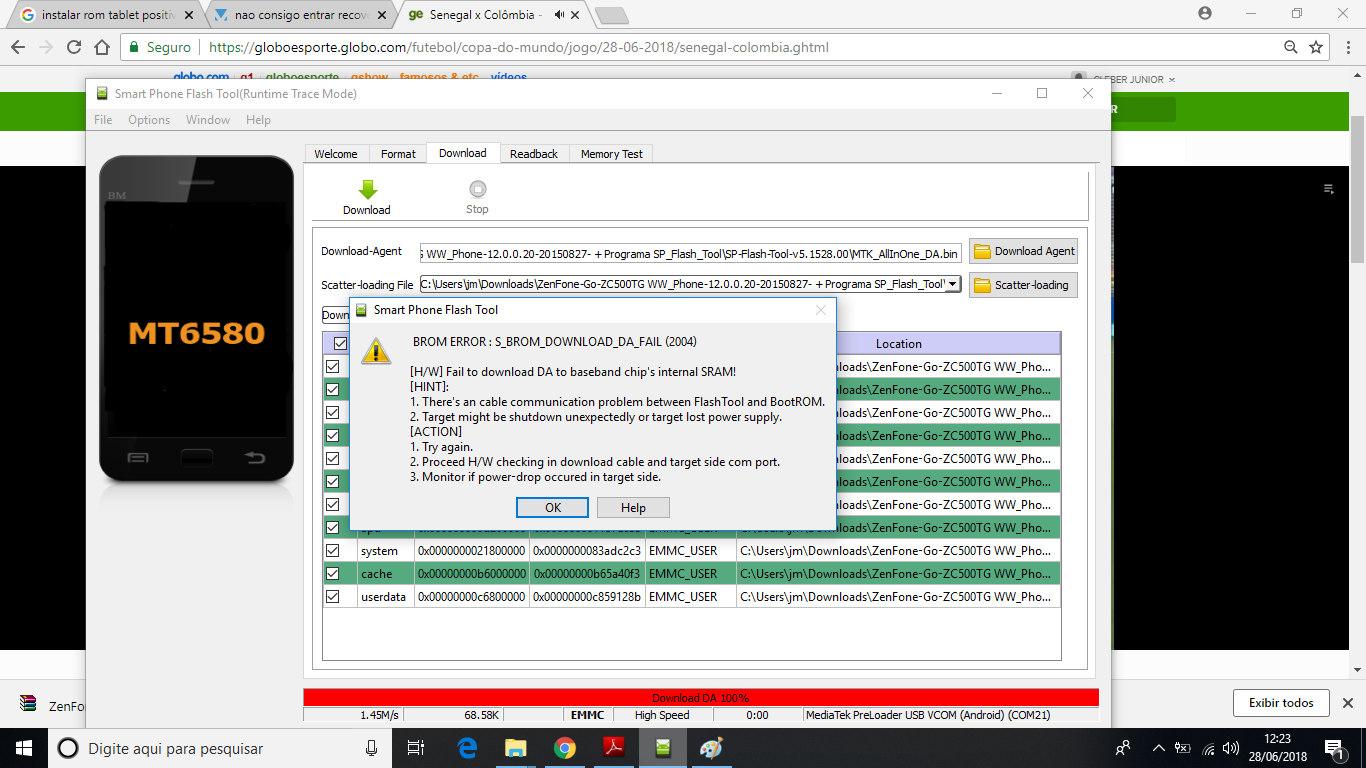The image size is (1366, 768).
Task: Click the userdata partition name cell
Action: (x=385, y=597)
